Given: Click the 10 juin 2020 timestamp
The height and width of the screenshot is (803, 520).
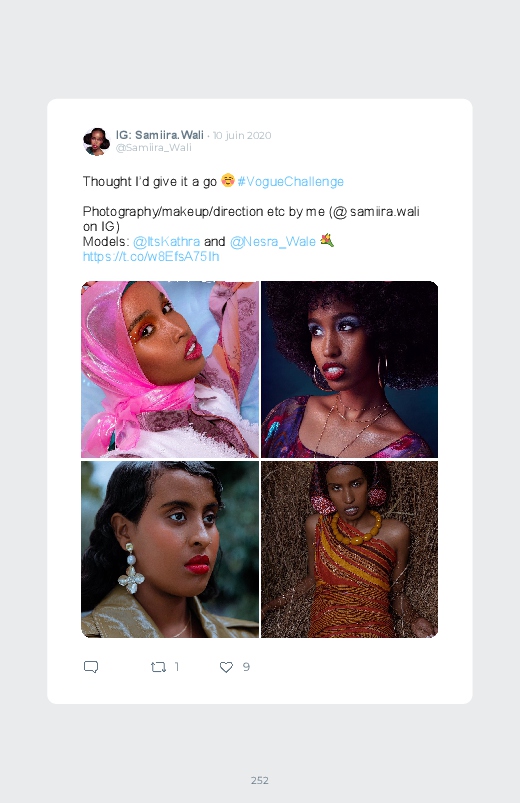Looking at the screenshot, I should 242,136.
